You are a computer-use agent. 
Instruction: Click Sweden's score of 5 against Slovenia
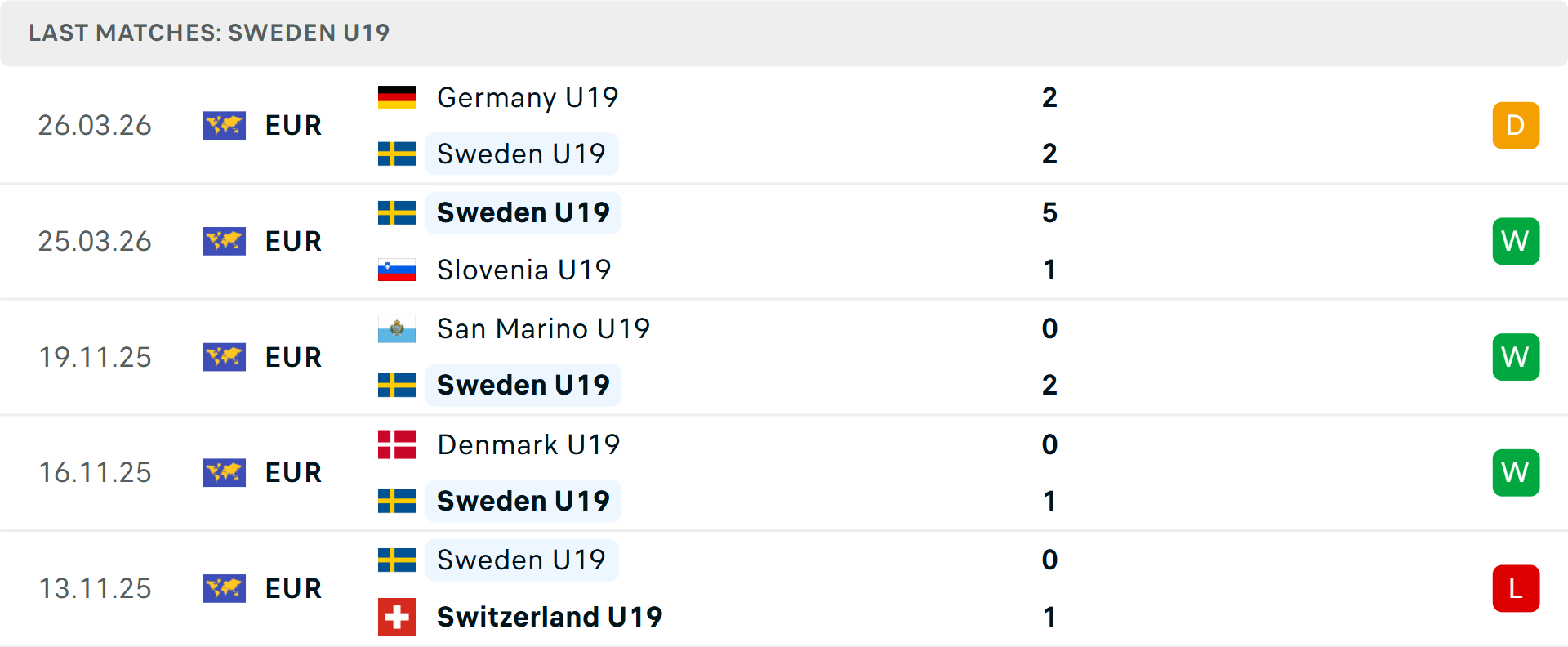tap(1049, 213)
